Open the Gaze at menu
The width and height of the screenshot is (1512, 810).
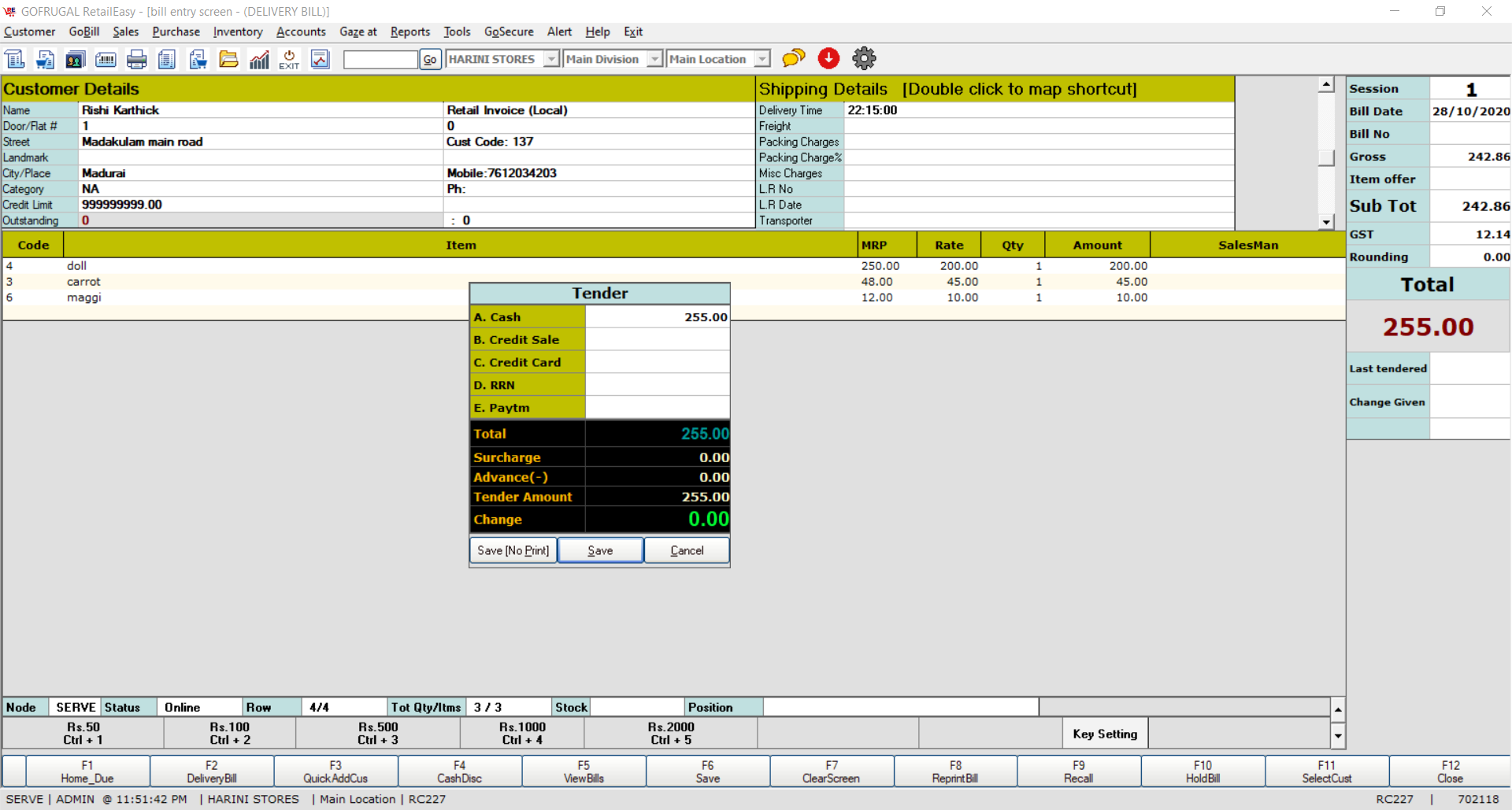(x=358, y=31)
